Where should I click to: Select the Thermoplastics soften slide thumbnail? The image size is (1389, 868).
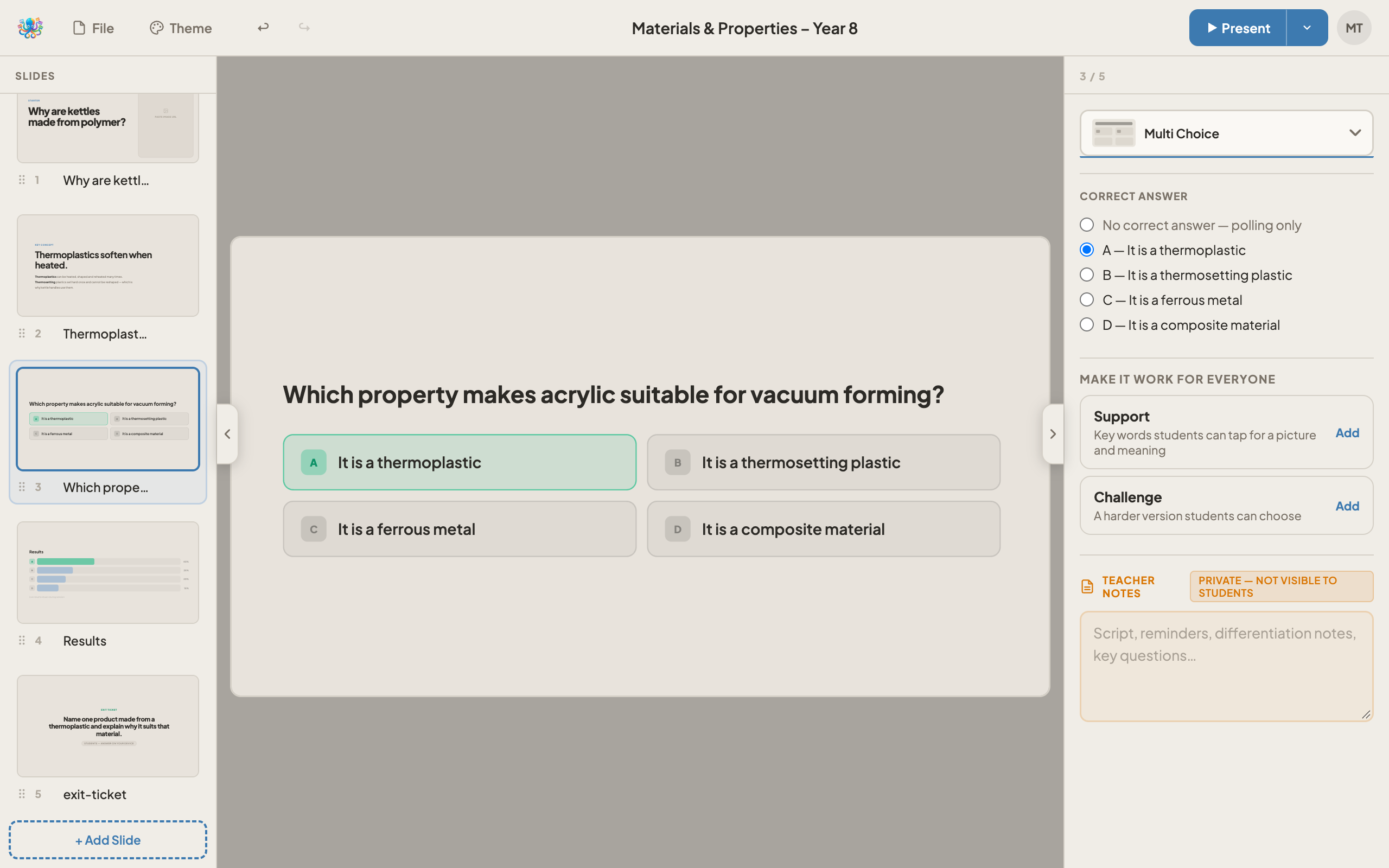[108, 265]
